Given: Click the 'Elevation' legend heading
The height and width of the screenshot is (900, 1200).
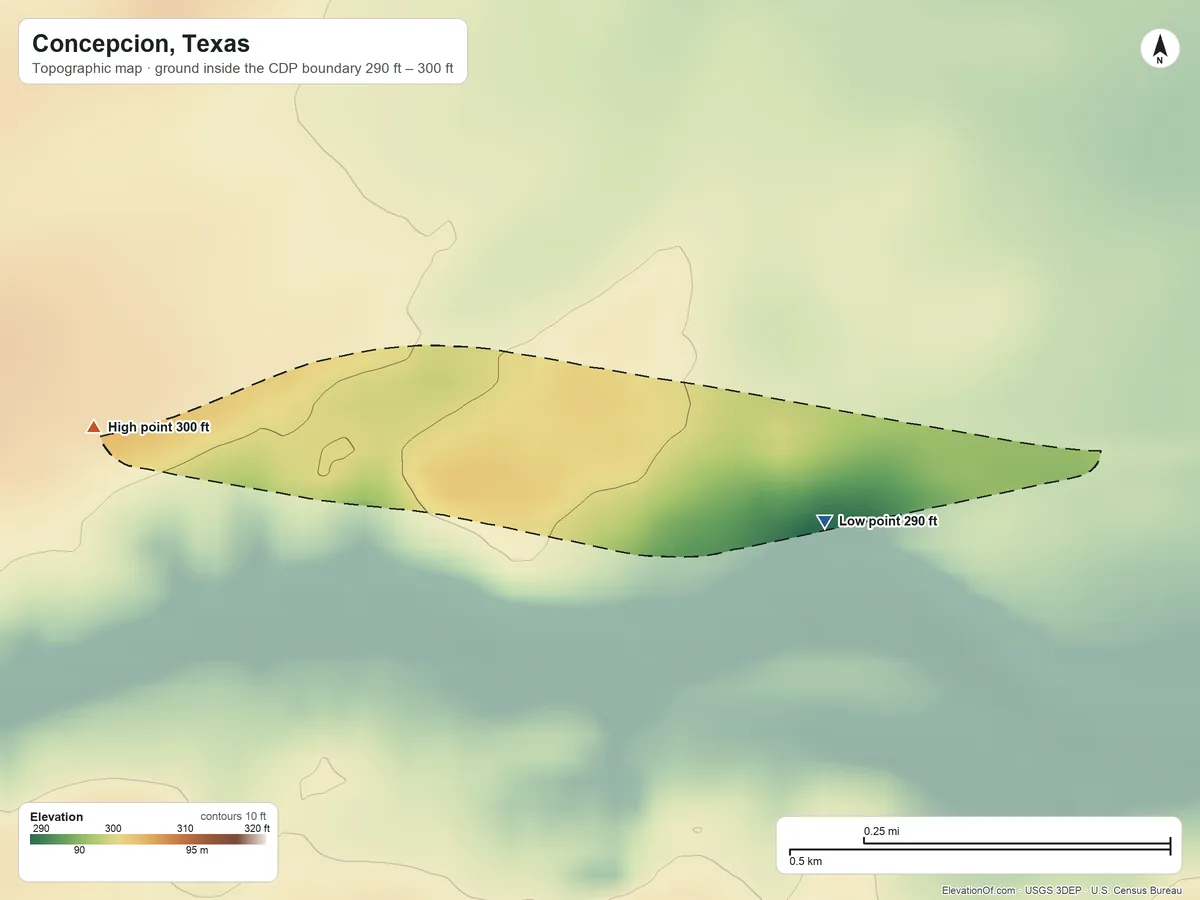Looking at the screenshot, I should click(57, 817).
